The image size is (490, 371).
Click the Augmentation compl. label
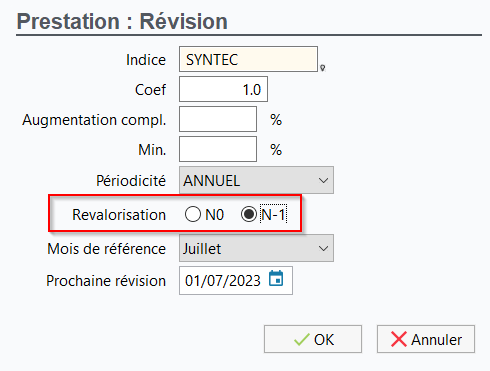[x=94, y=120]
